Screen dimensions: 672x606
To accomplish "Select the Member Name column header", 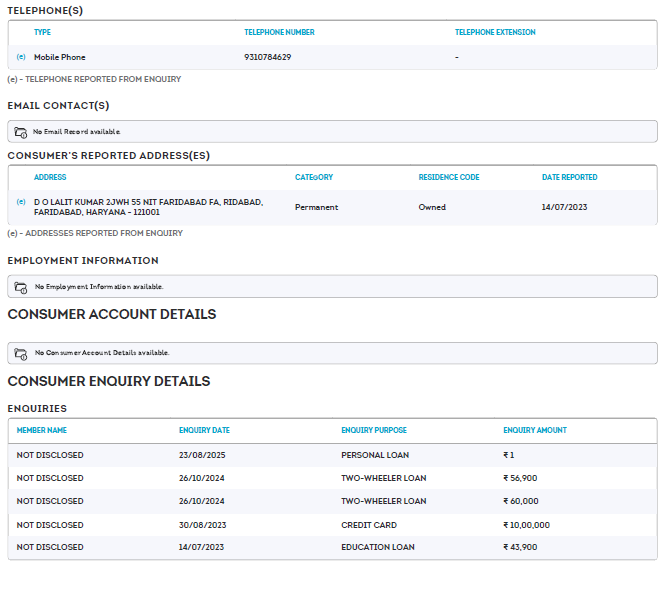I will coord(42,430).
